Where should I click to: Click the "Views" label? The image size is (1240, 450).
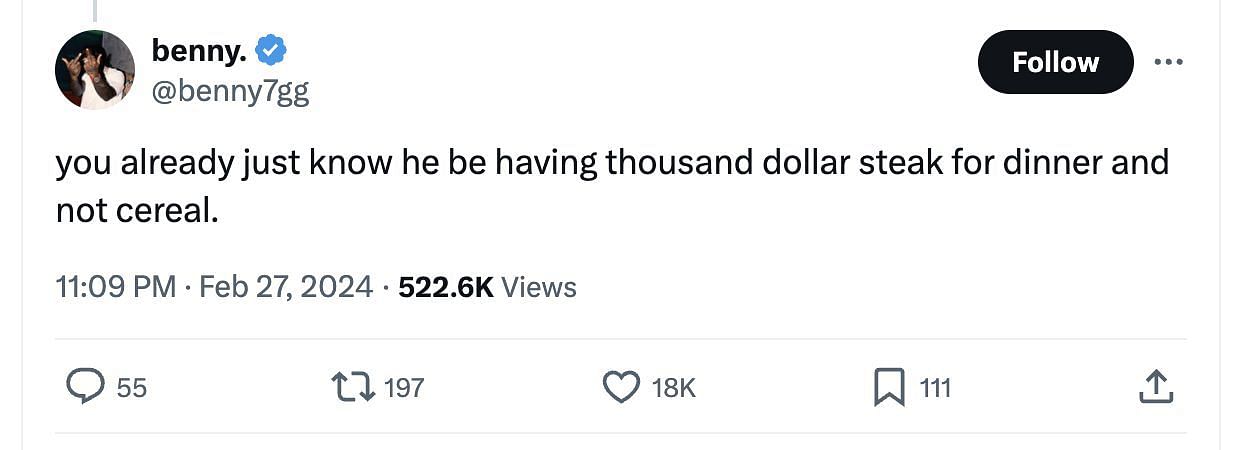pyautogui.click(x=539, y=288)
